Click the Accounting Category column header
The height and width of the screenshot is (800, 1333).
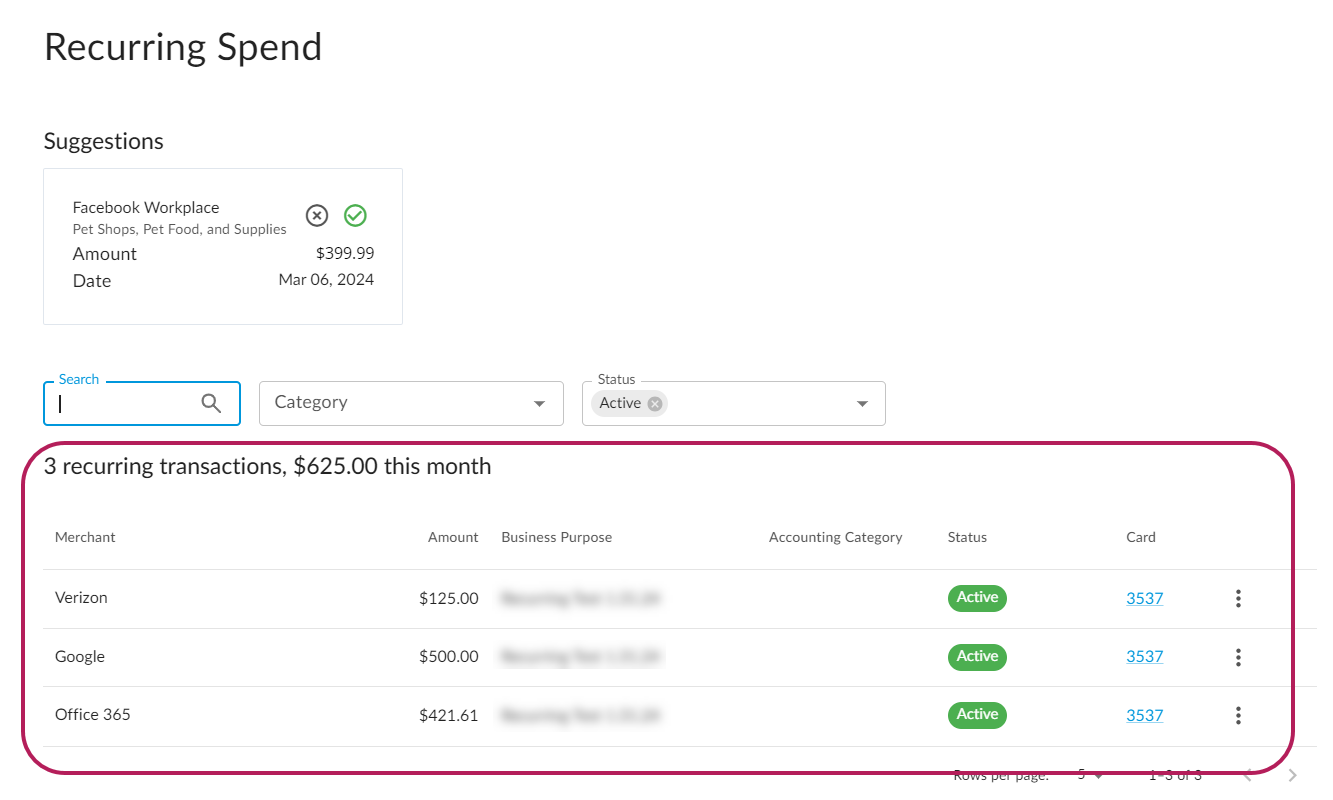(x=836, y=537)
